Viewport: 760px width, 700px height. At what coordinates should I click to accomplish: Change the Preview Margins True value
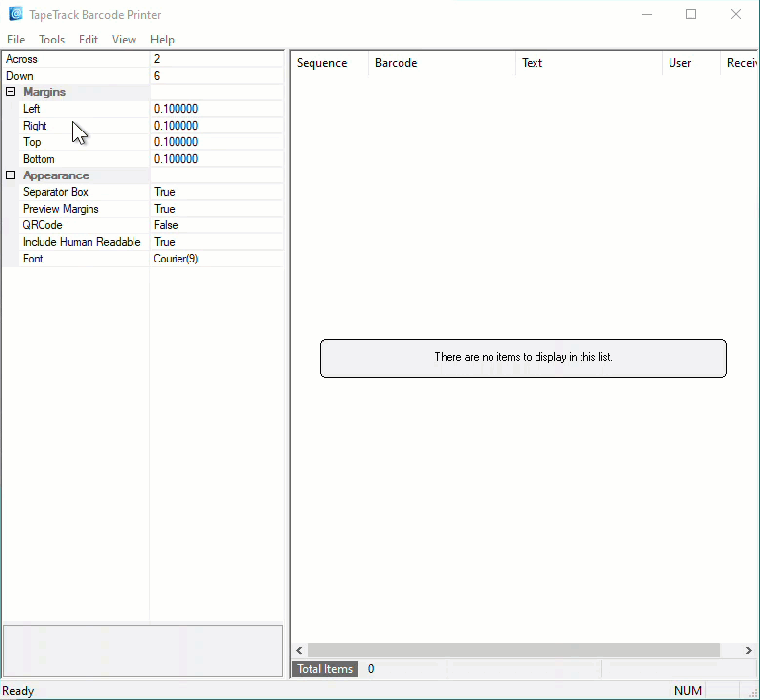(217, 209)
